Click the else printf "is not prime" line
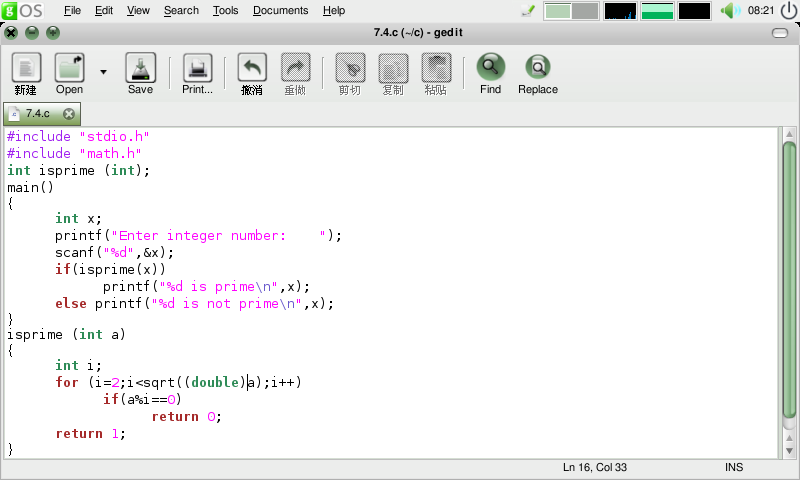This screenshot has height=480, width=800. tap(194, 304)
